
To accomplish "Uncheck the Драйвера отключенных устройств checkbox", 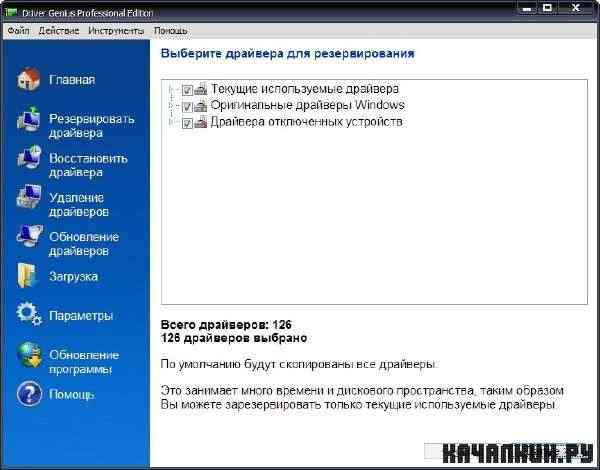I will coord(187,123).
